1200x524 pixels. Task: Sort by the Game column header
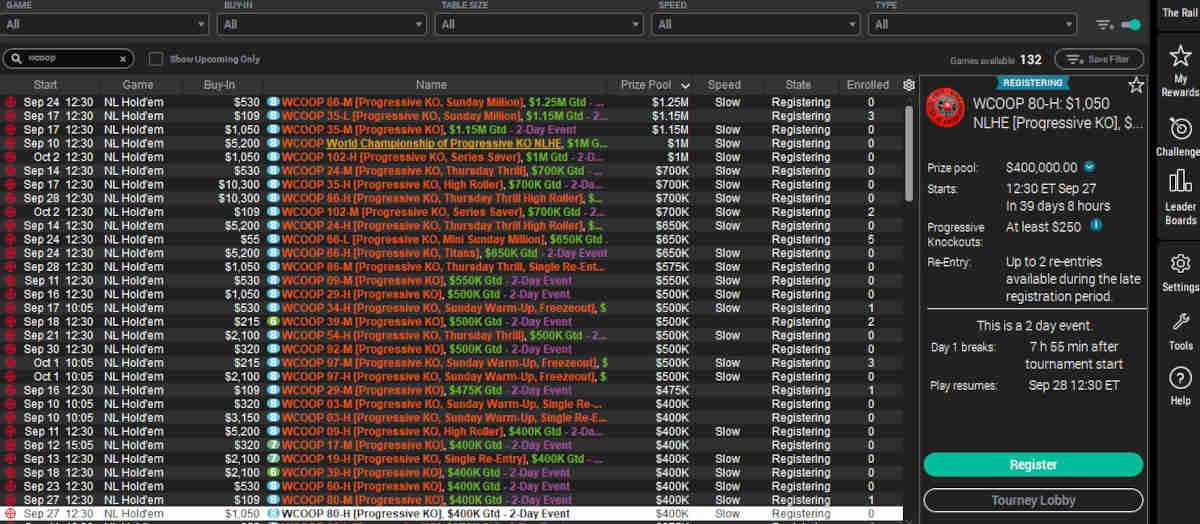(138, 85)
